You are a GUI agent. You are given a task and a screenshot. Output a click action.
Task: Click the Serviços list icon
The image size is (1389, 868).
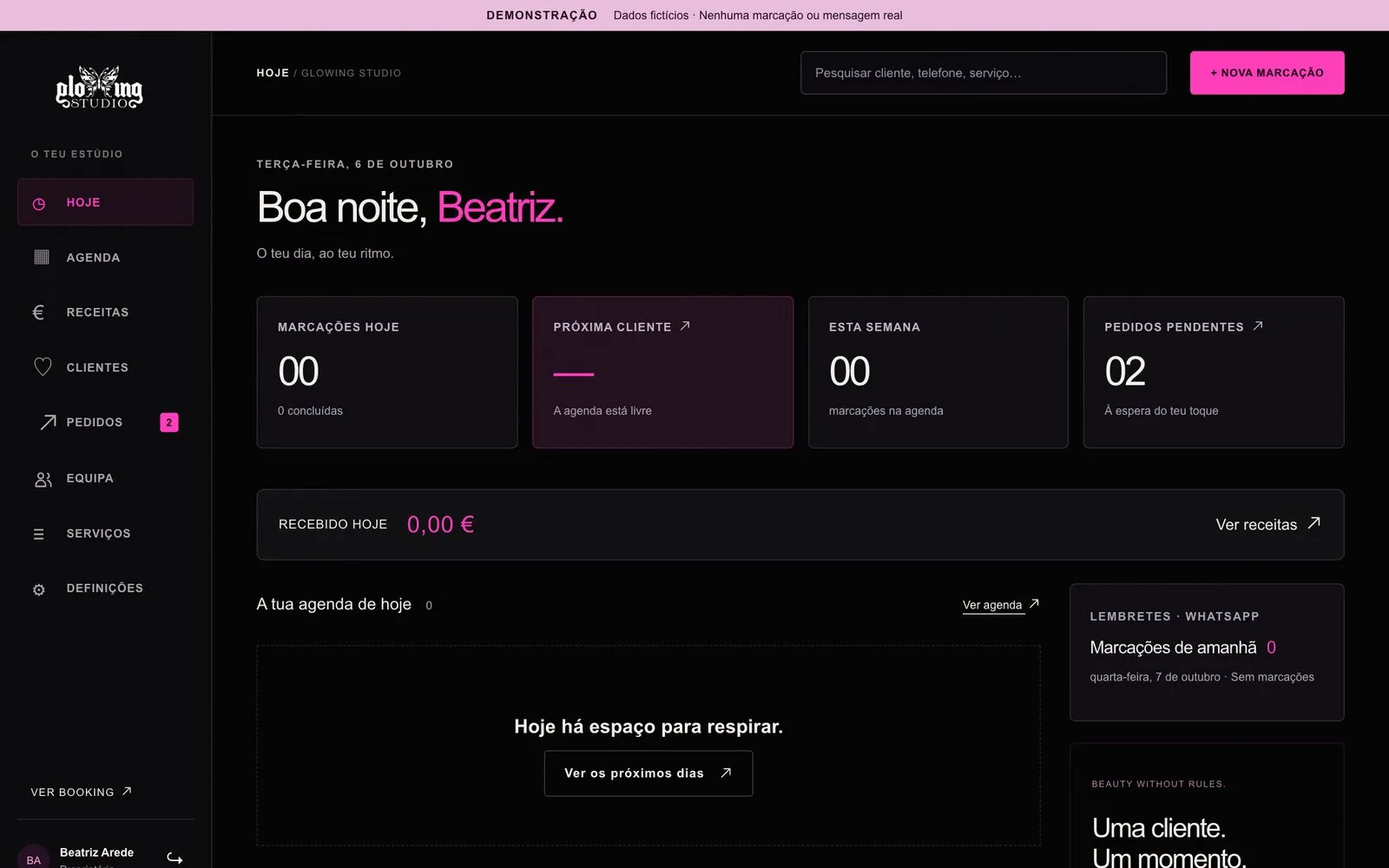(38, 534)
